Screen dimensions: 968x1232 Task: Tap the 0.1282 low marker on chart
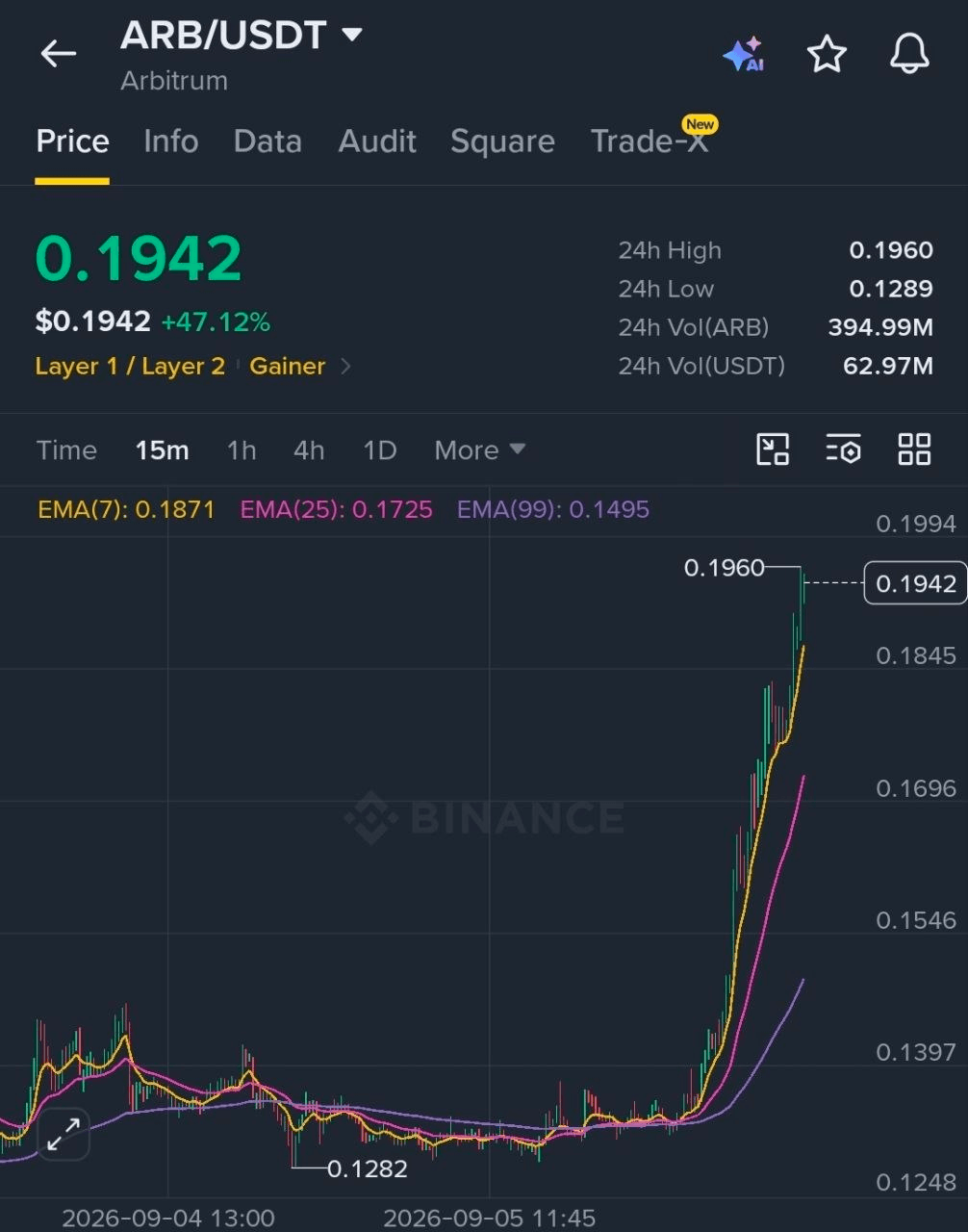[367, 1168]
